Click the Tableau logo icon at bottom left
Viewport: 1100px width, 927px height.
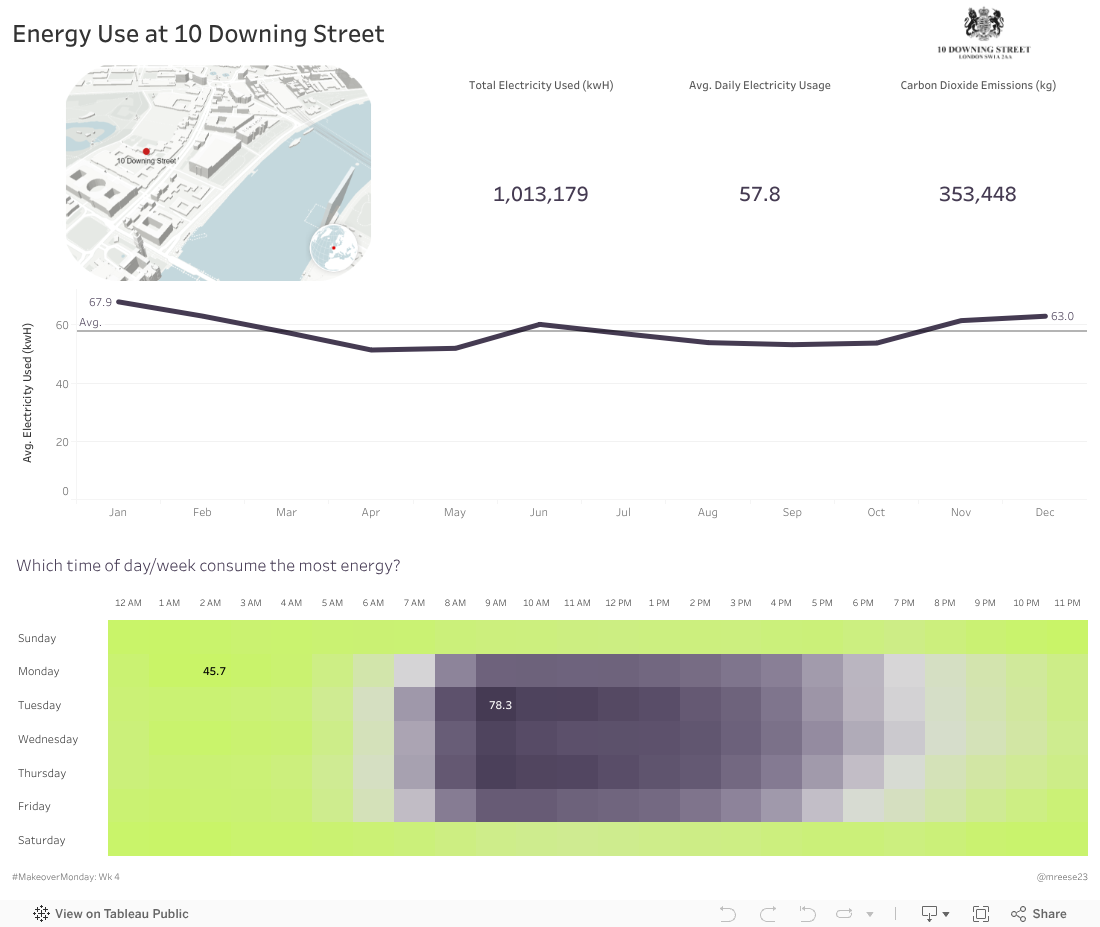42,914
